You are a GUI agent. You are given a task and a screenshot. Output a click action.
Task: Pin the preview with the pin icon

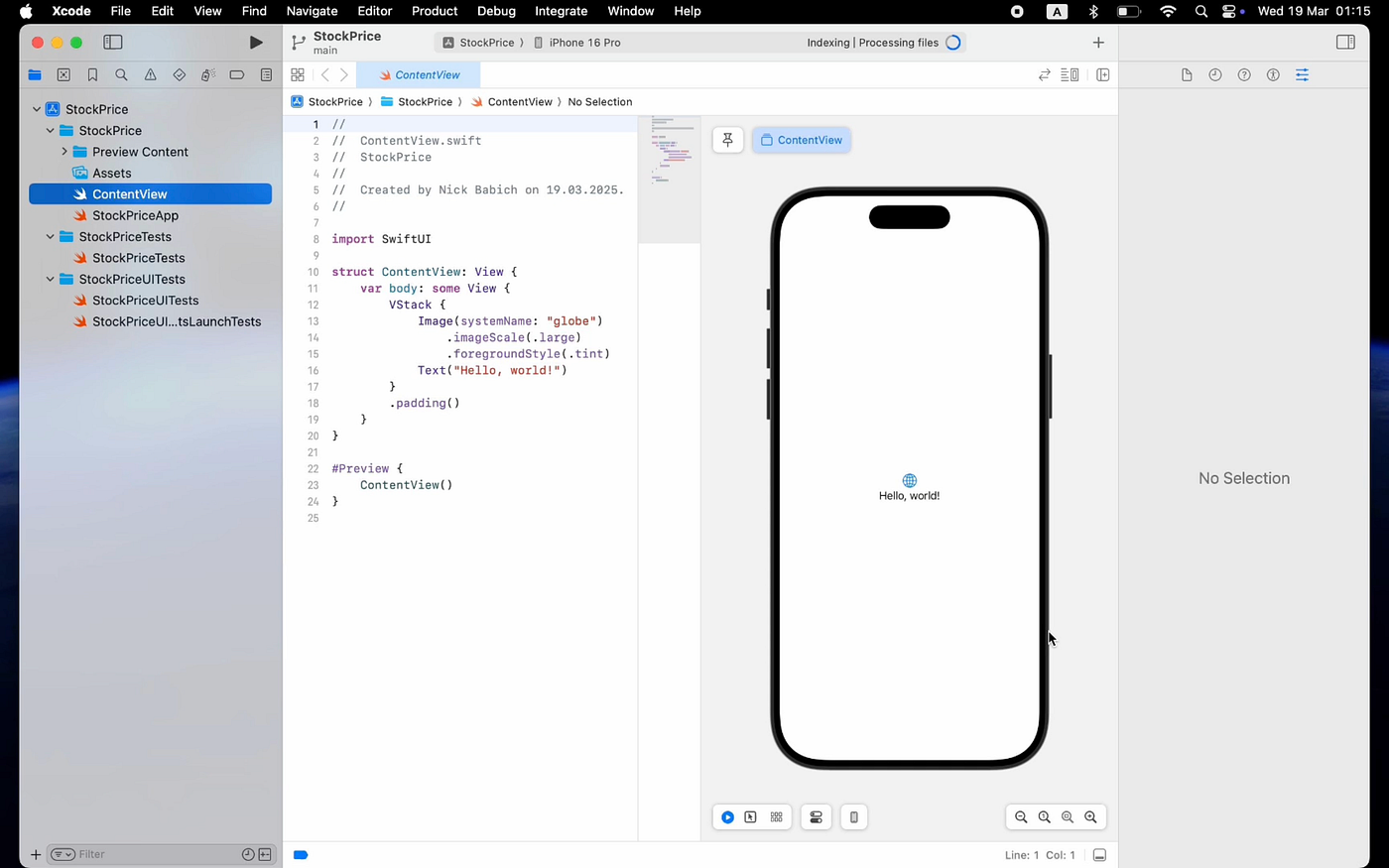[x=727, y=140]
